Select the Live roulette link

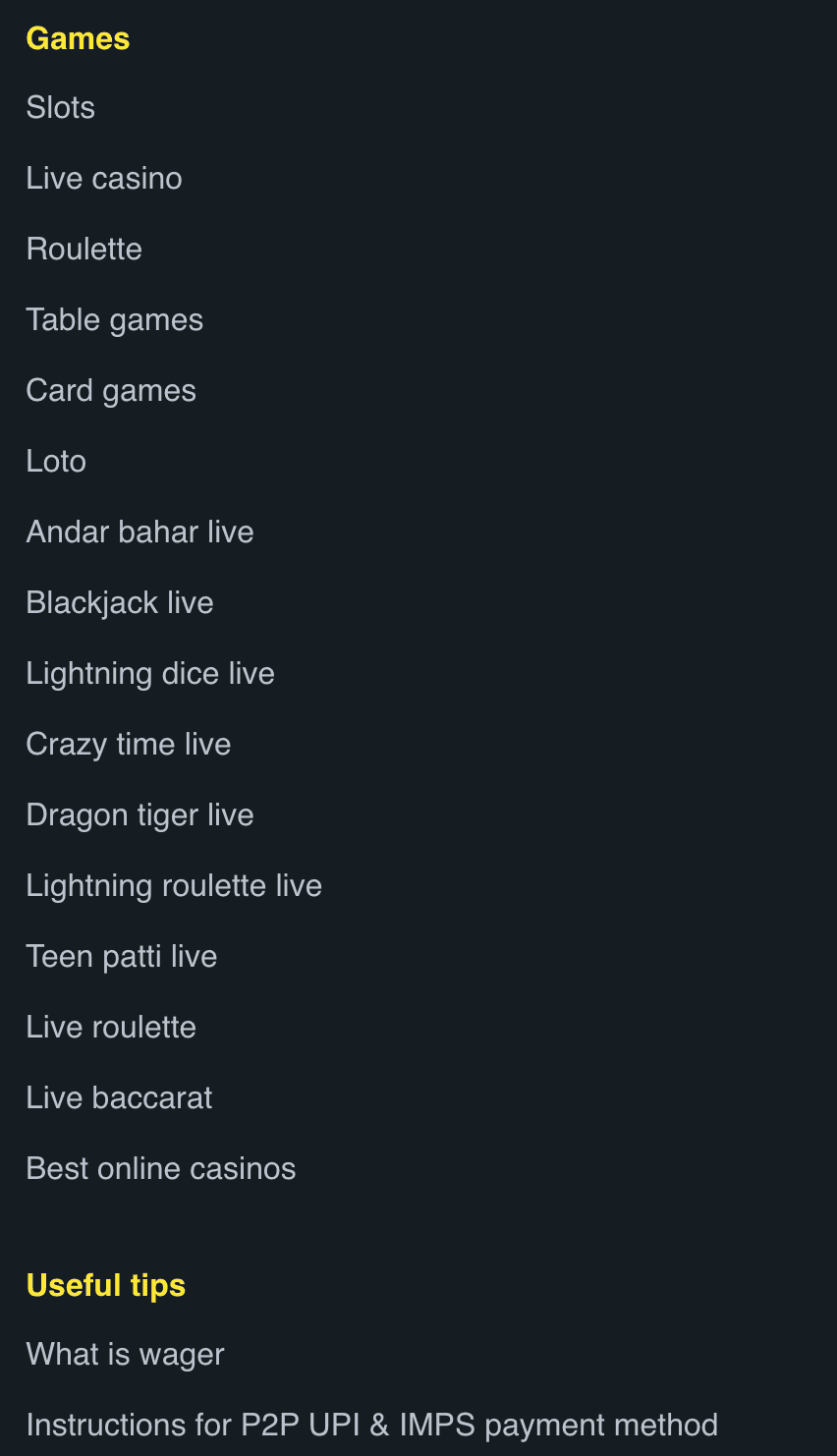111,1027
